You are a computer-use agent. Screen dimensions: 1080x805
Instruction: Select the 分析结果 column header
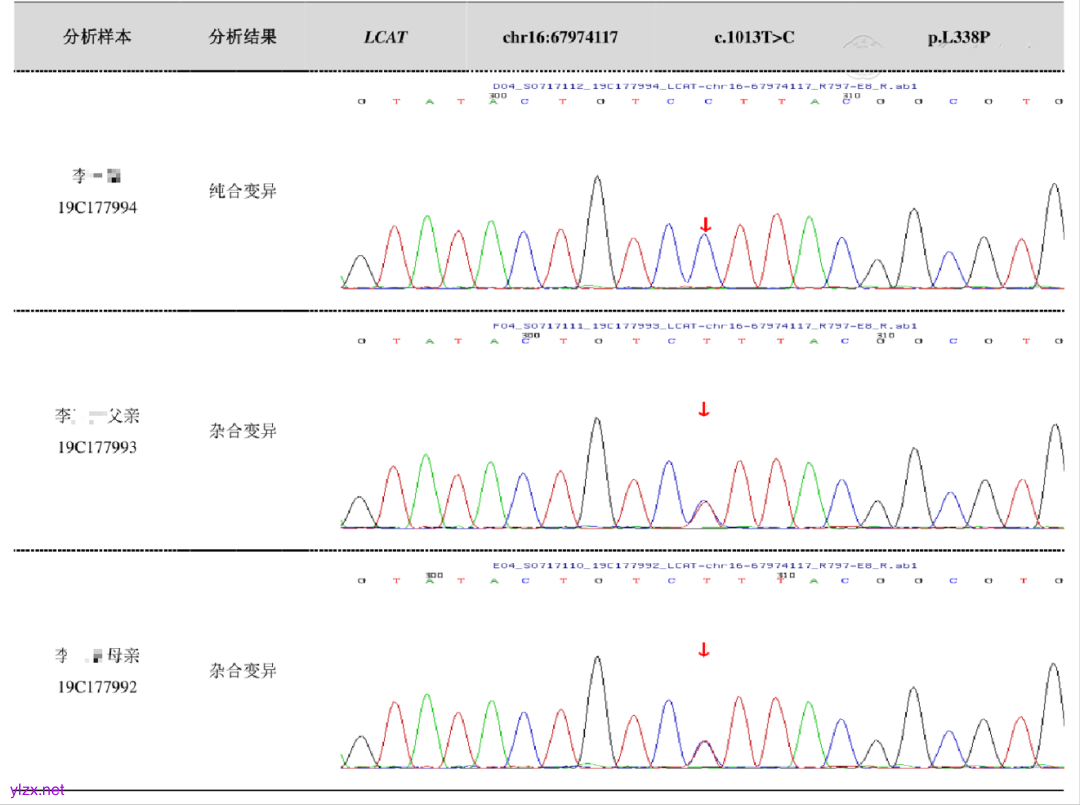click(x=243, y=37)
